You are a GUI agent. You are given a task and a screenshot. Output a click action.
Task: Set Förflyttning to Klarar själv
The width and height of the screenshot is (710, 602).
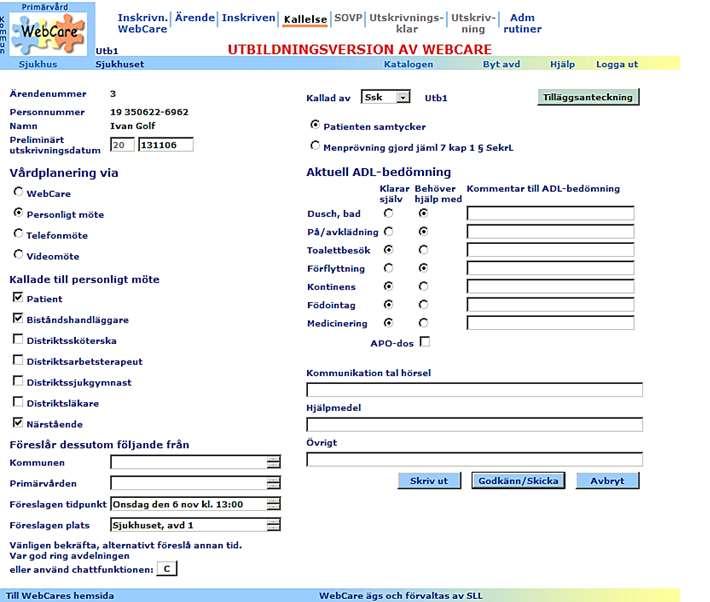(389, 268)
